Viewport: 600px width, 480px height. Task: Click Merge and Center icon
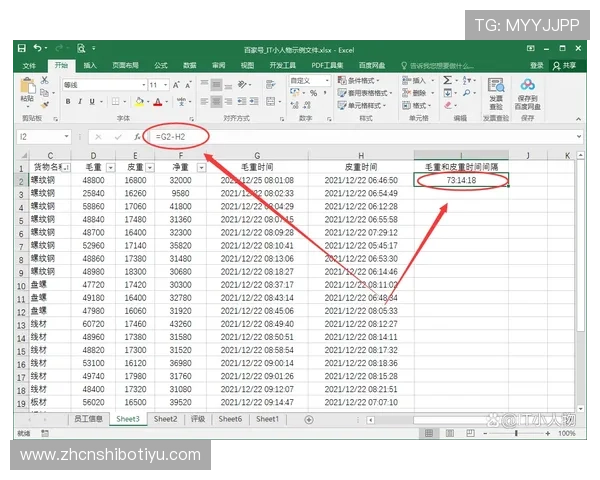(x=271, y=101)
